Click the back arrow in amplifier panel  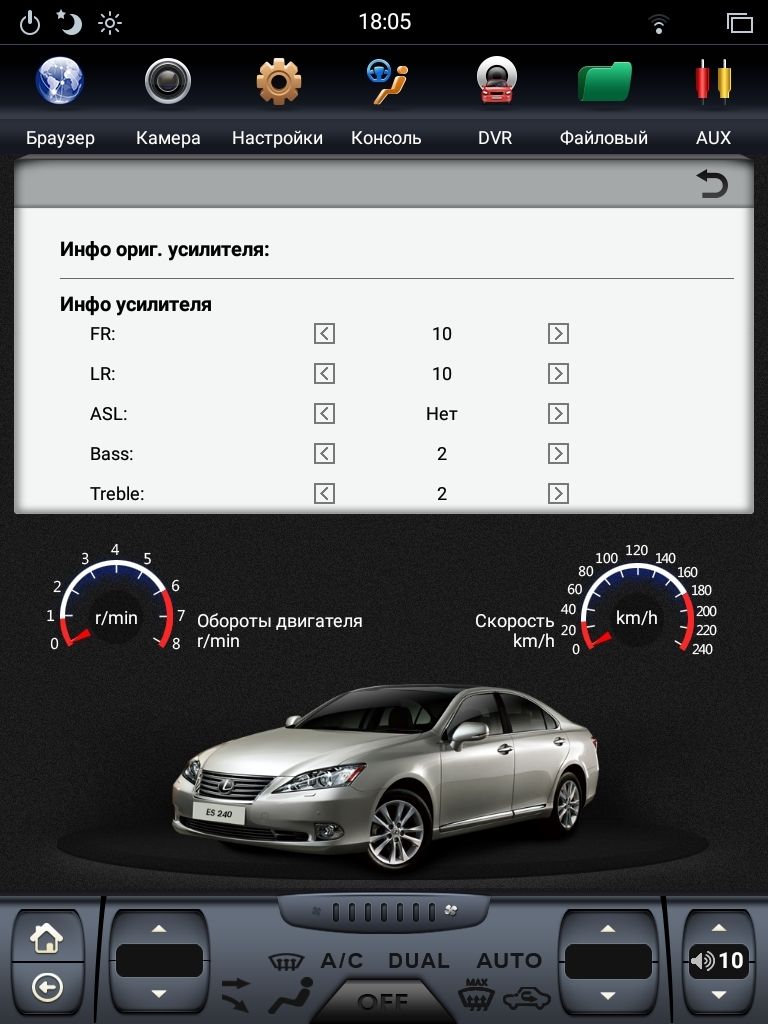click(712, 184)
